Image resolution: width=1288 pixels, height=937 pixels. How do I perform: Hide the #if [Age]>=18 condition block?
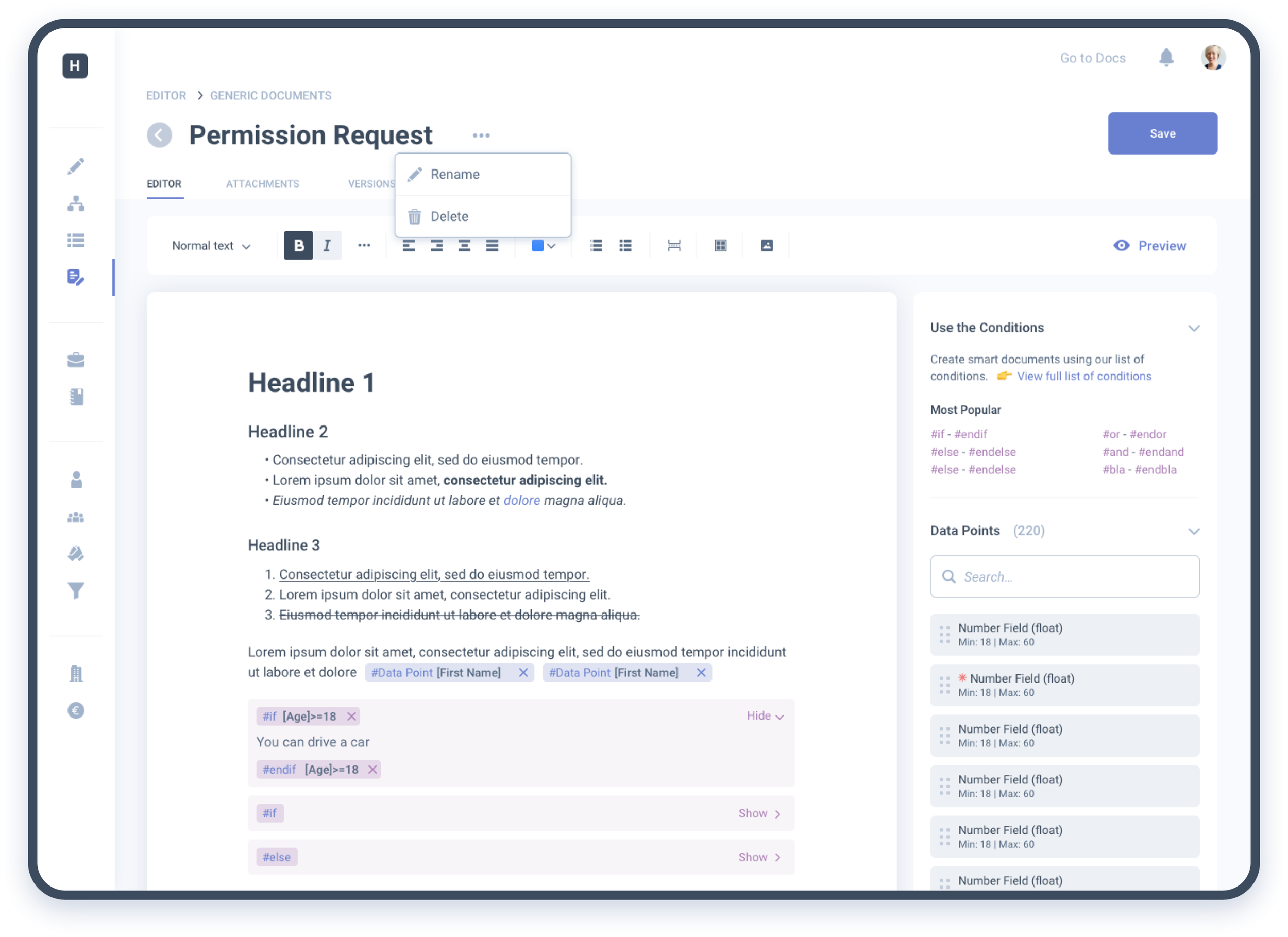pyautogui.click(x=765, y=715)
